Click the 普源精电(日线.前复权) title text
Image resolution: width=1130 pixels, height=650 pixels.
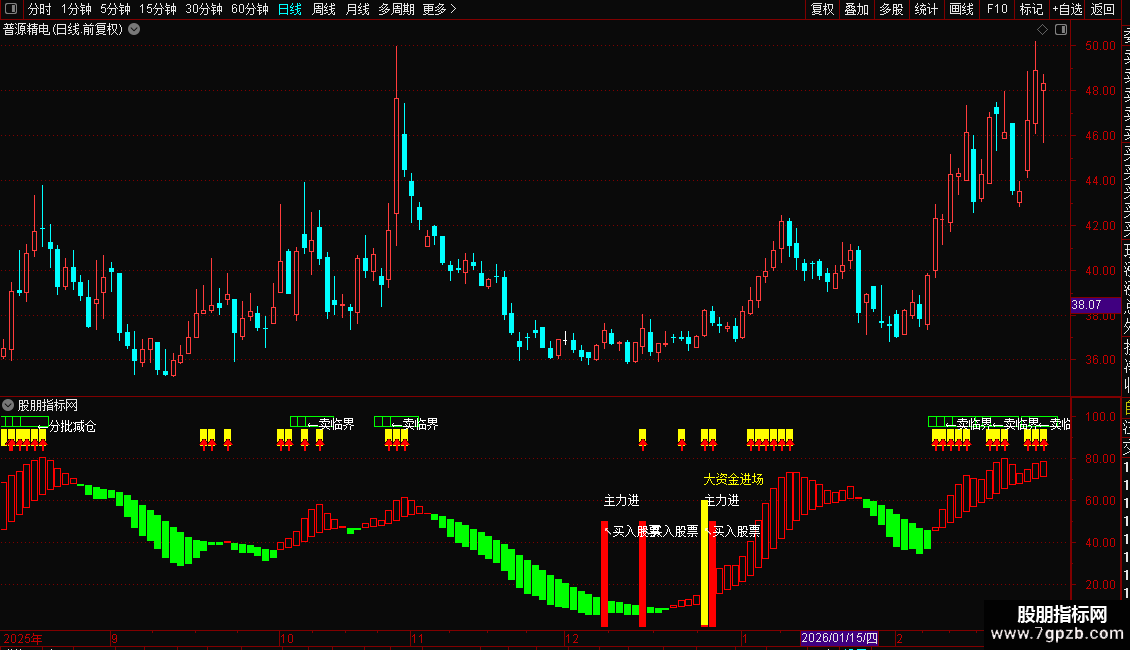63,30
